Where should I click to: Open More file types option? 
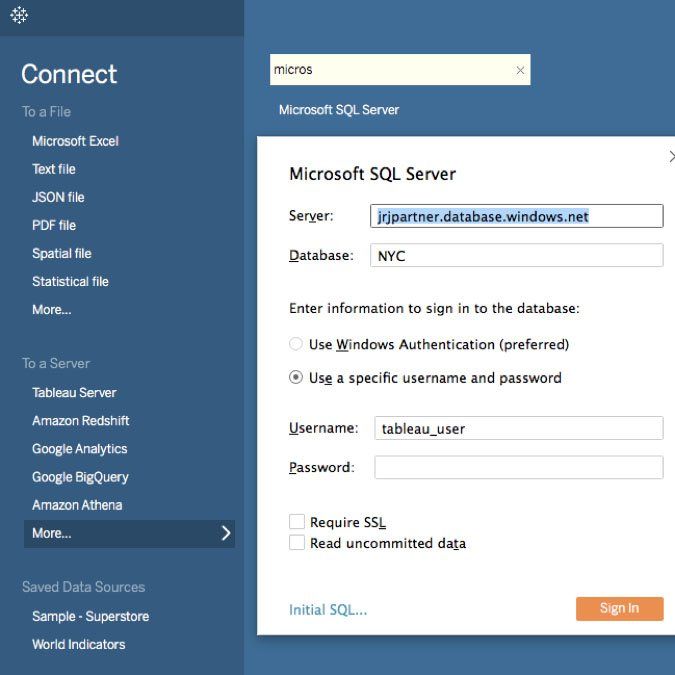point(51,310)
